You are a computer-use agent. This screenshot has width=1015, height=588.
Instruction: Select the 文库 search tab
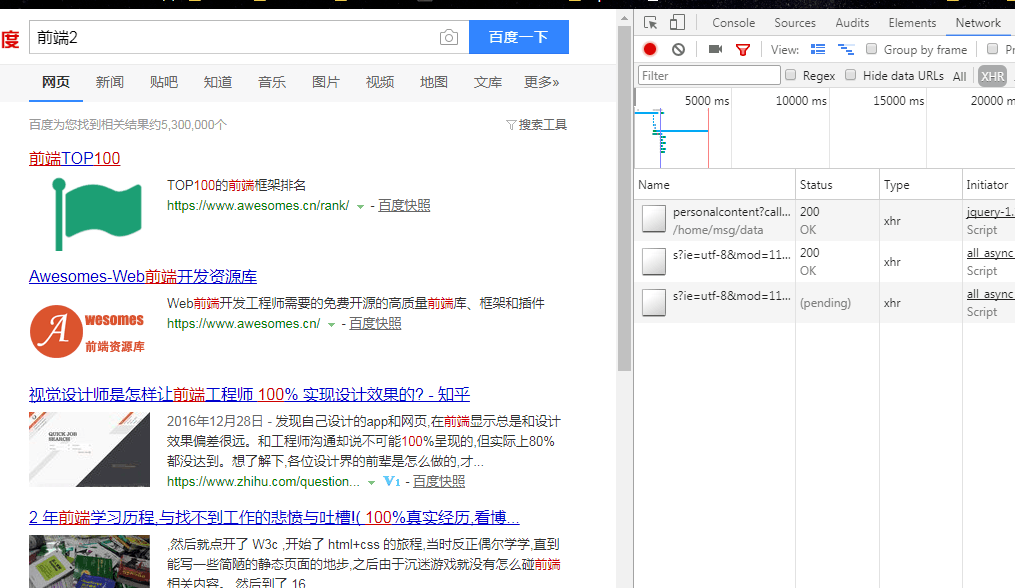488,82
